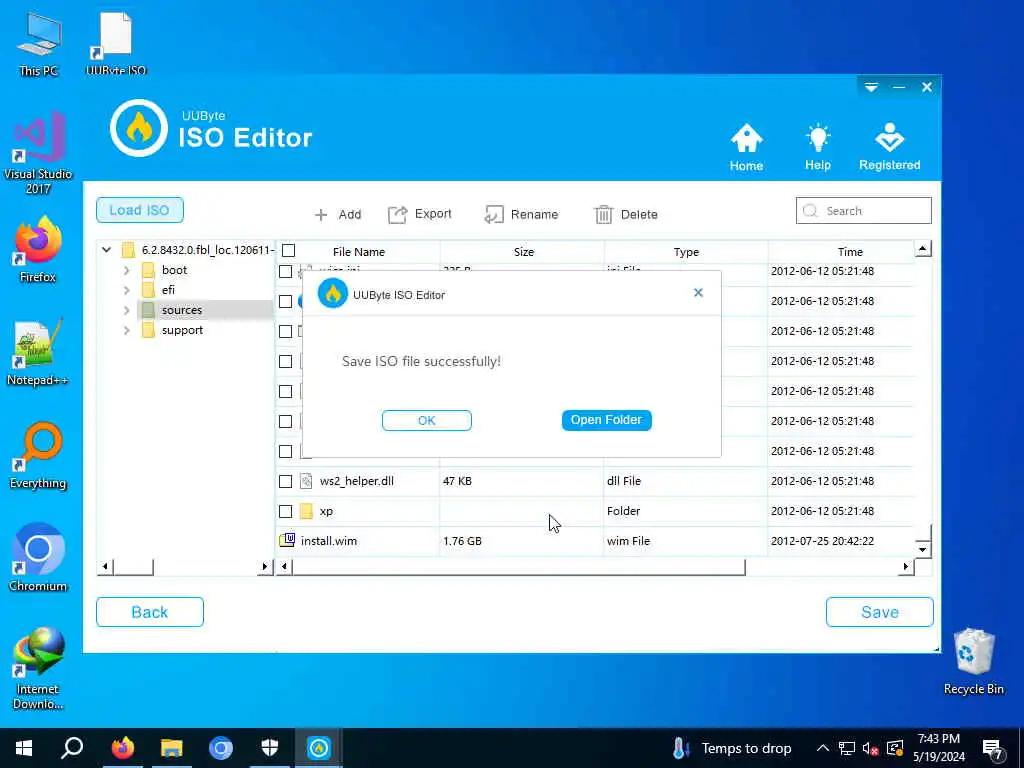Image resolution: width=1024 pixels, height=768 pixels.
Task: Open File Explorer from taskbar
Action: [172, 748]
